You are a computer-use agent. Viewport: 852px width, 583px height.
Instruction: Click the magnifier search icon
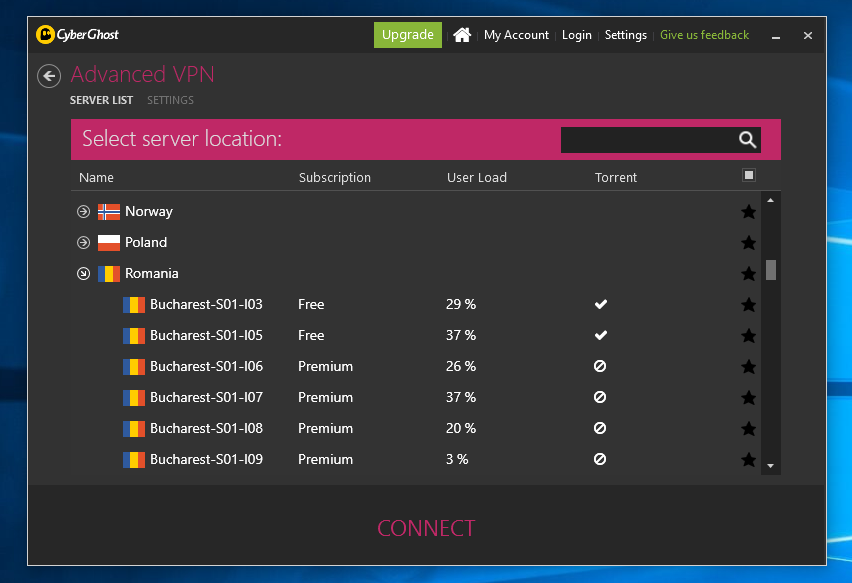point(747,140)
